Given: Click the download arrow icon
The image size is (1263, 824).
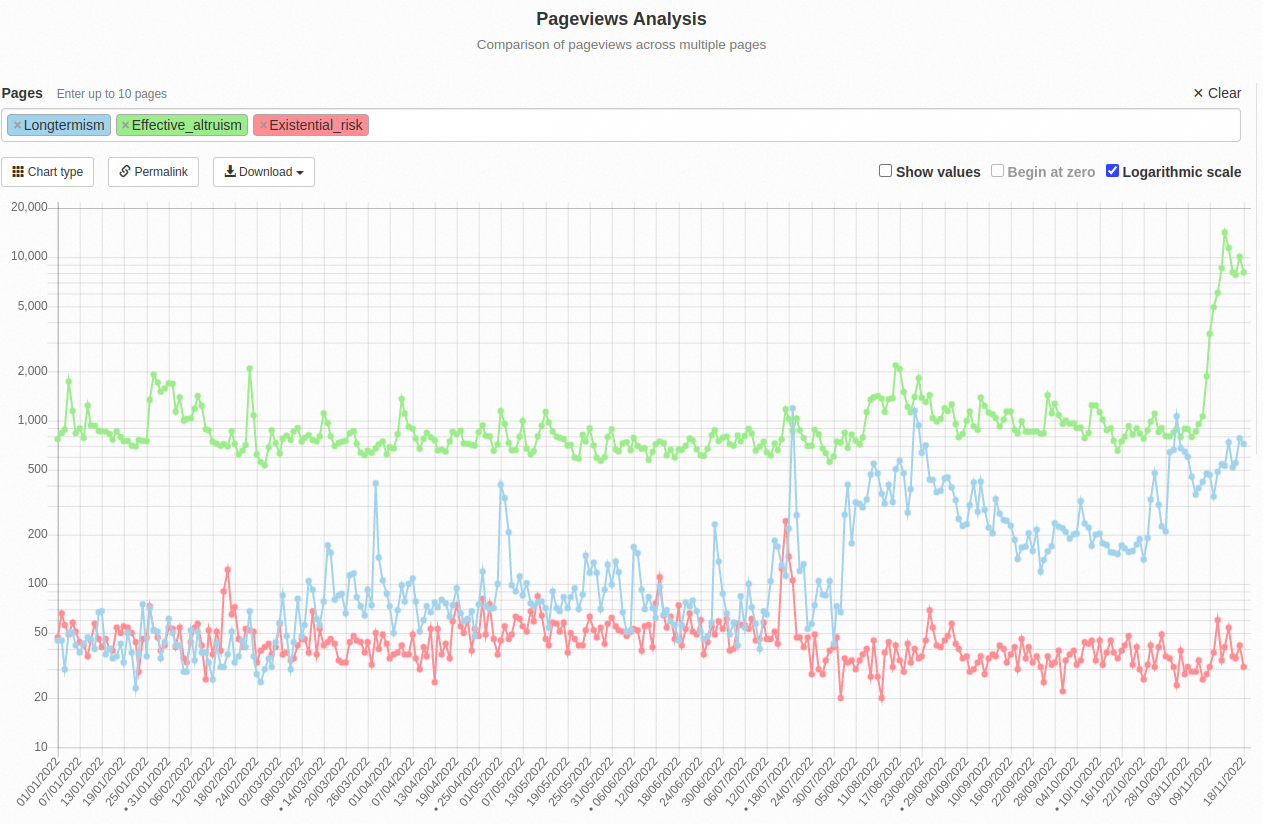Looking at the screenshot, I should 230,172.
